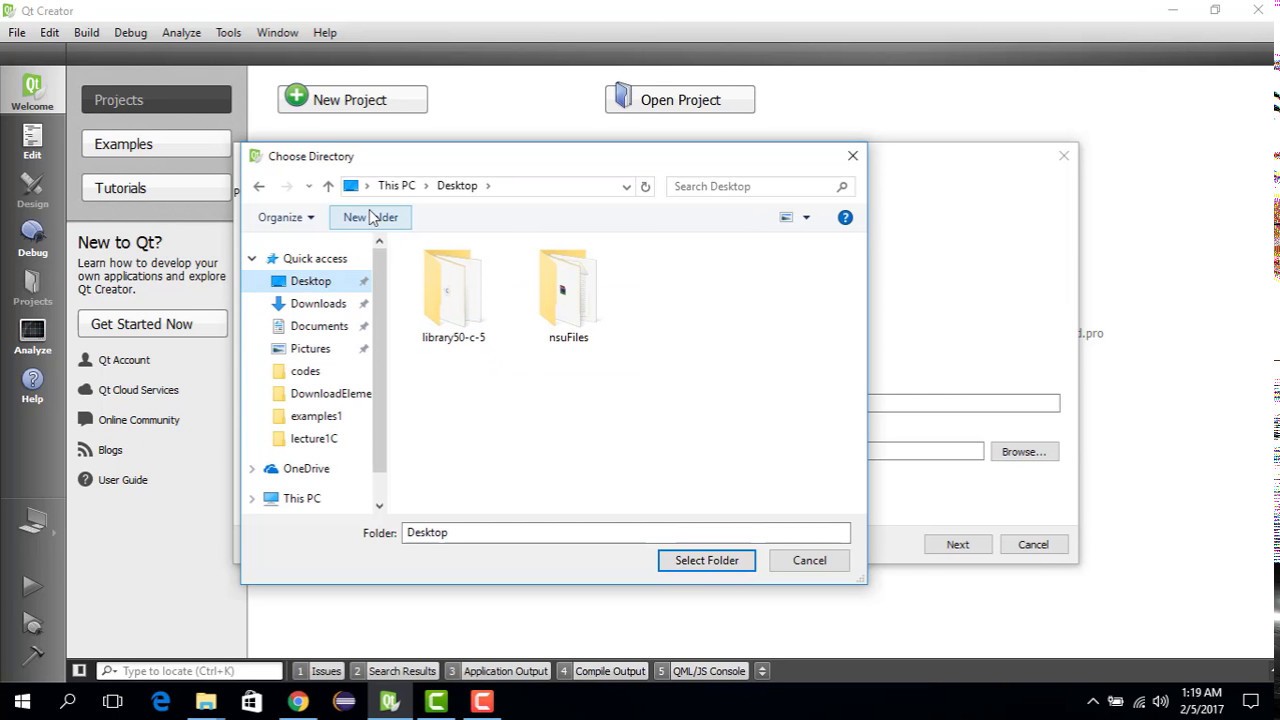This screenshot has width=1280, height=720.
Task: Select lecture1C folder in navigation pane
Action: tap(314, 438)
